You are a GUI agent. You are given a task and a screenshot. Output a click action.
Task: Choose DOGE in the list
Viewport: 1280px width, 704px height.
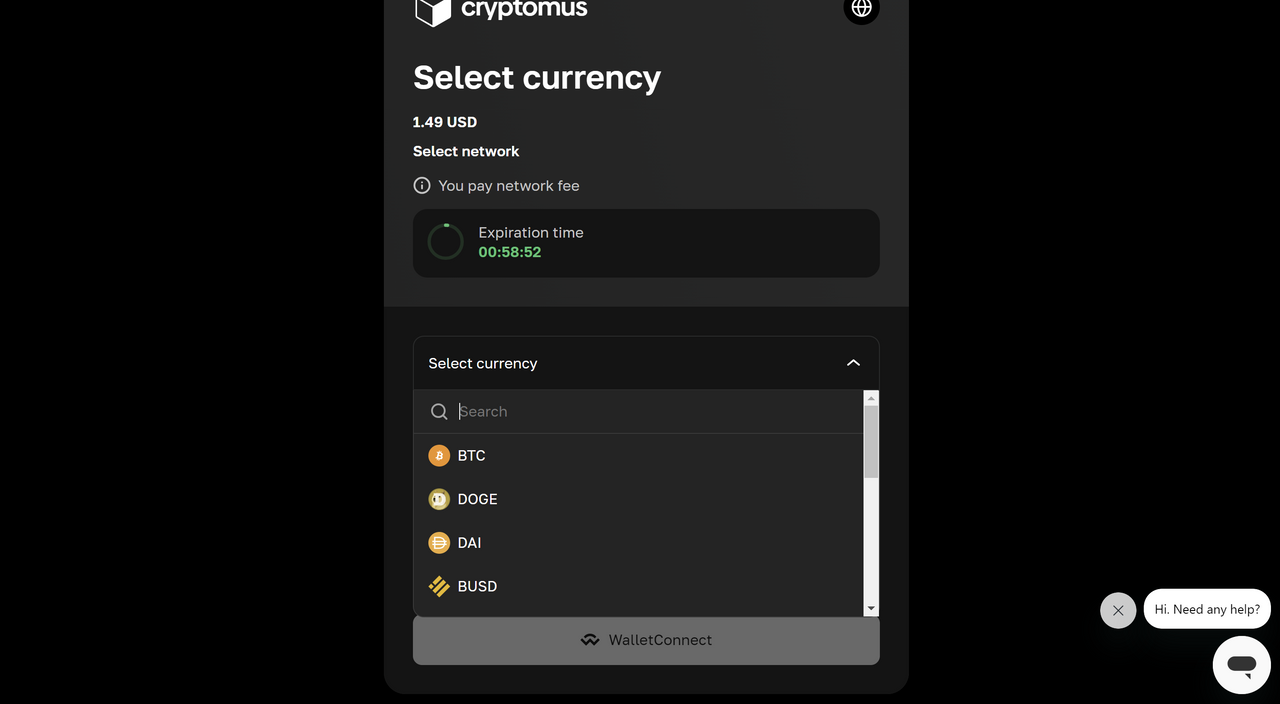pos(638,499)
